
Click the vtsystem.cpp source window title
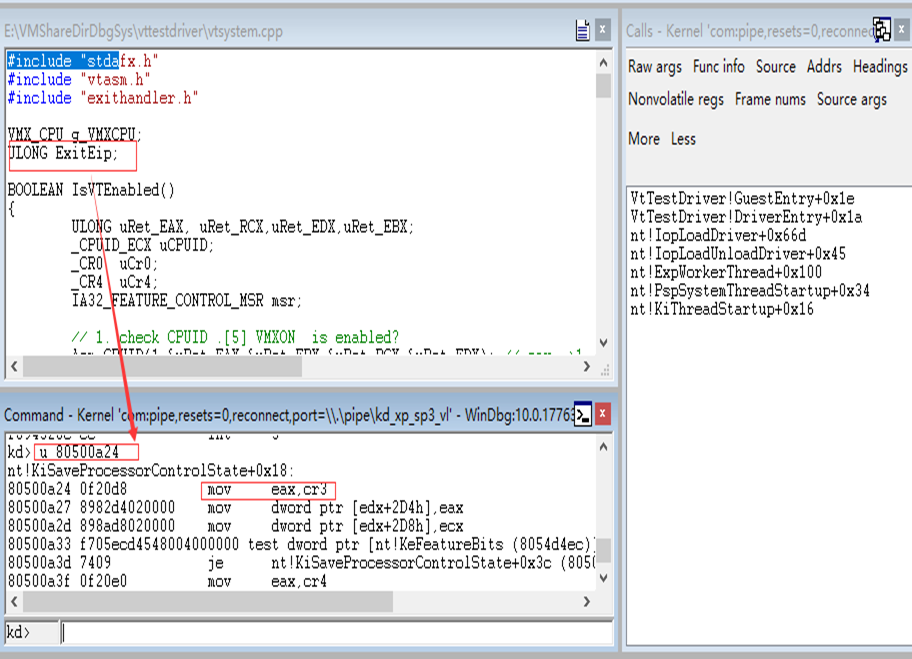coord(143,31)
